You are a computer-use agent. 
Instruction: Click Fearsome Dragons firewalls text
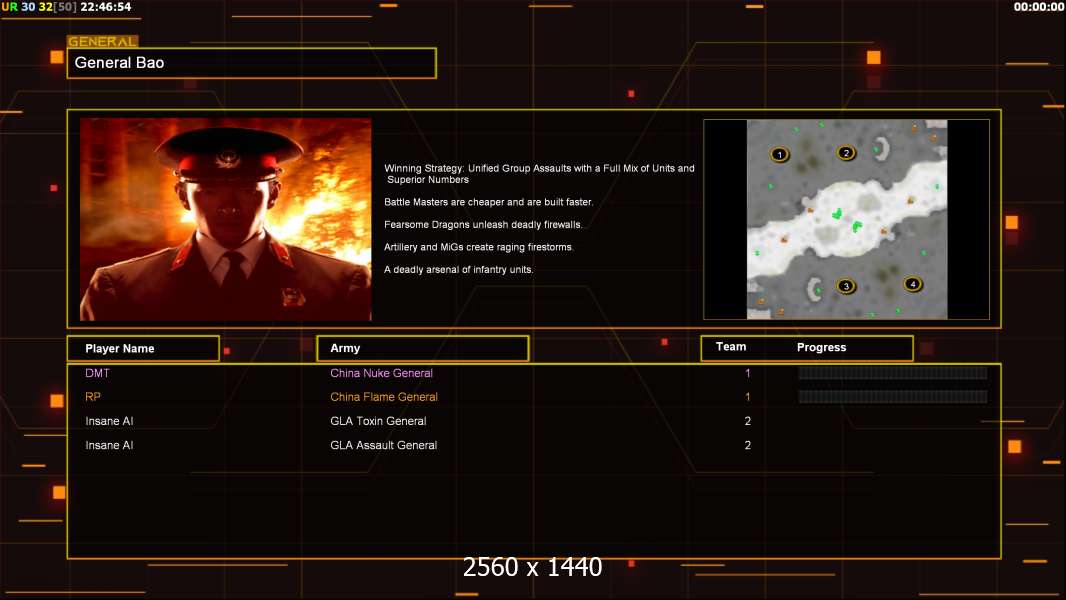tap(483, 224)
